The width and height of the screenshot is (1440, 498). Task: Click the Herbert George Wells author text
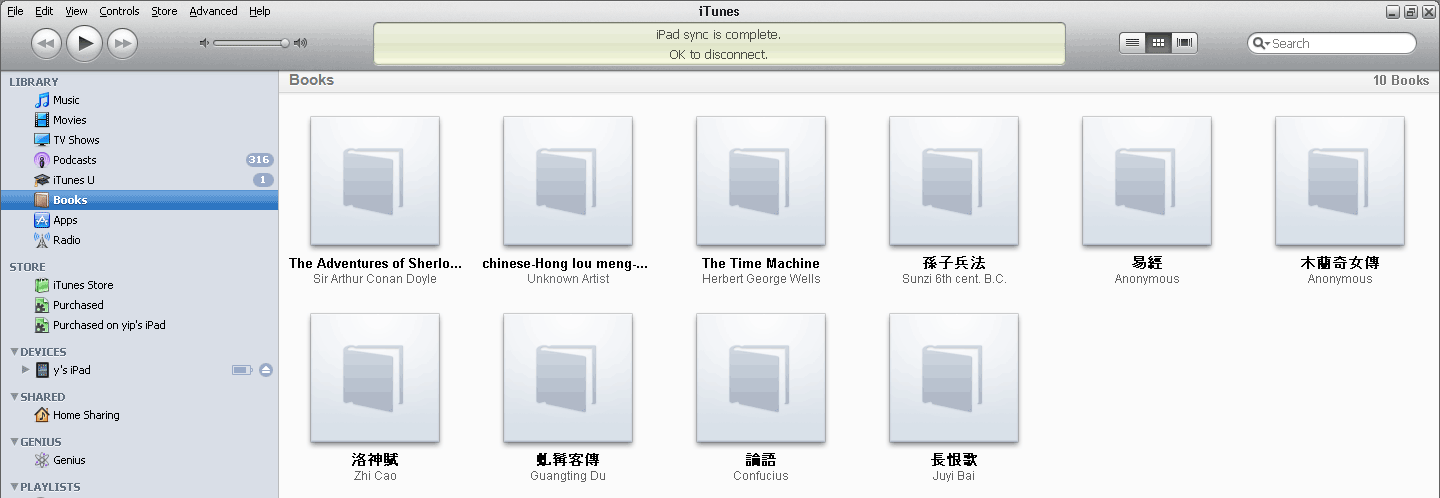coord(761,279)
